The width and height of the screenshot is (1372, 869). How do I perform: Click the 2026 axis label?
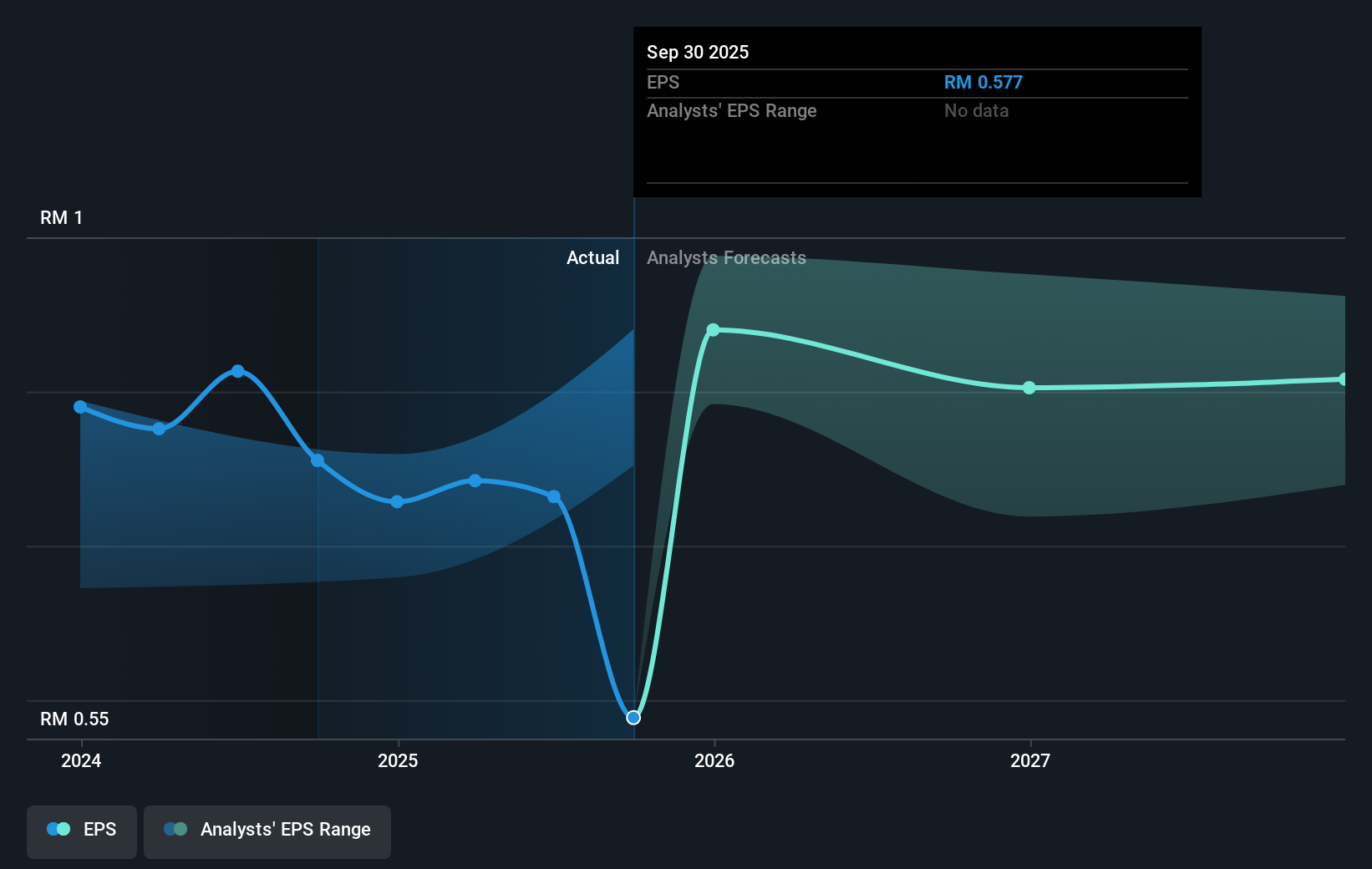713,761
